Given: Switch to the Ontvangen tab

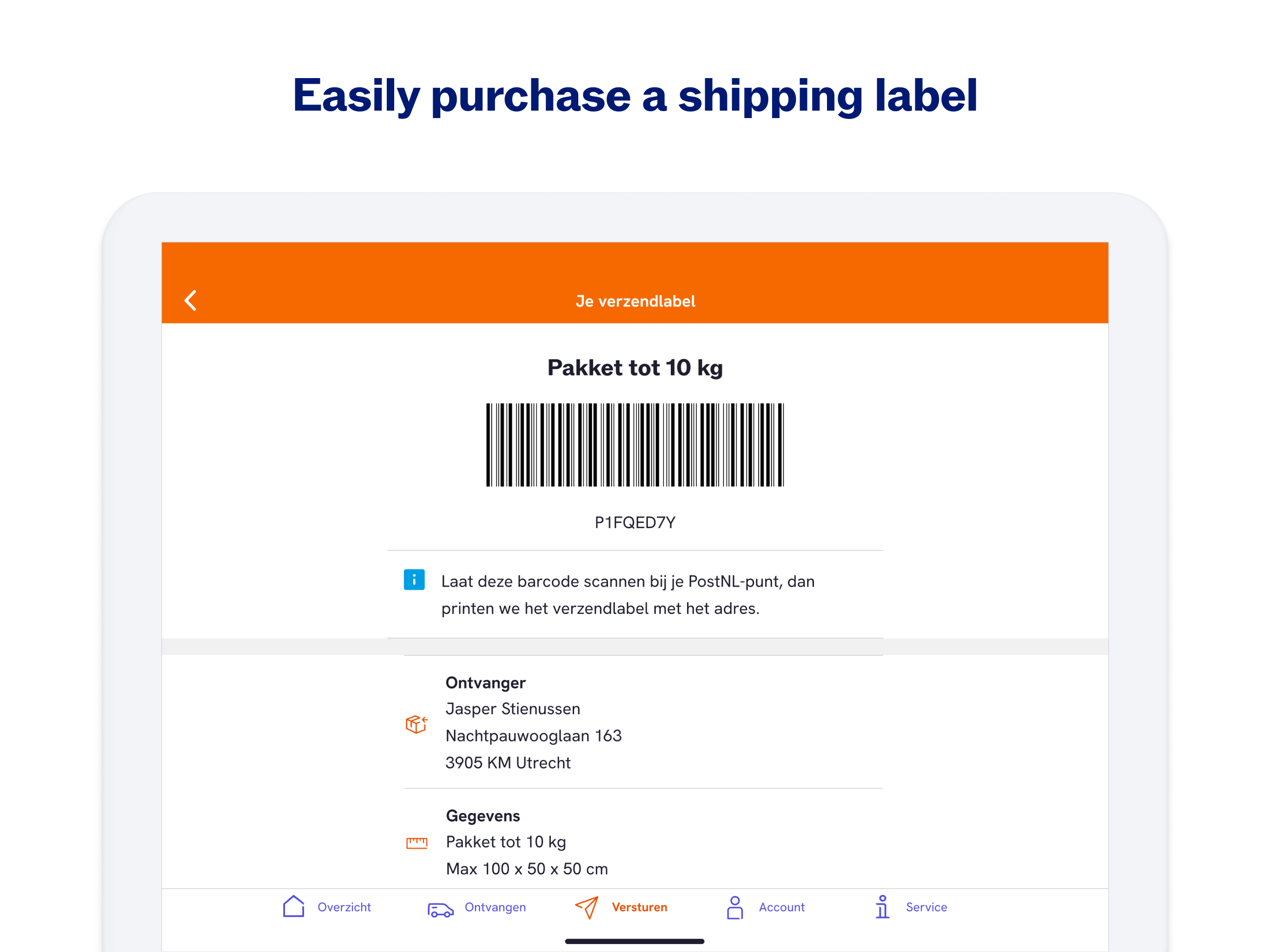Looking at the screenshot, I should click(x=495, y=907).
